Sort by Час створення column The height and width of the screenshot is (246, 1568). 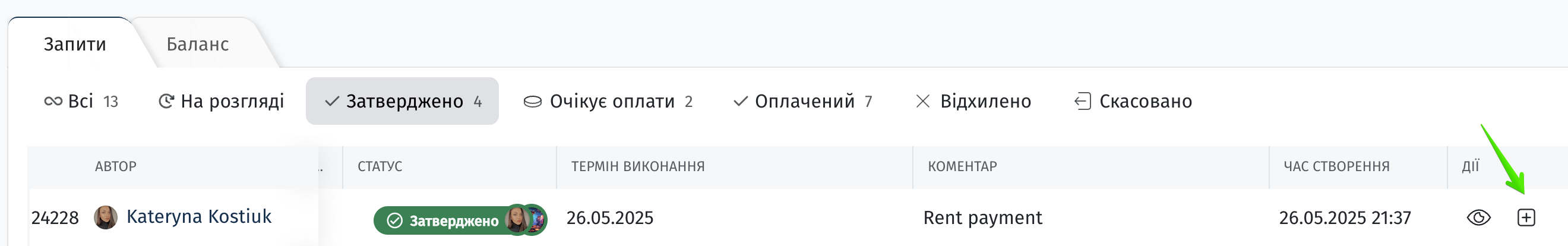point(1336,166)
